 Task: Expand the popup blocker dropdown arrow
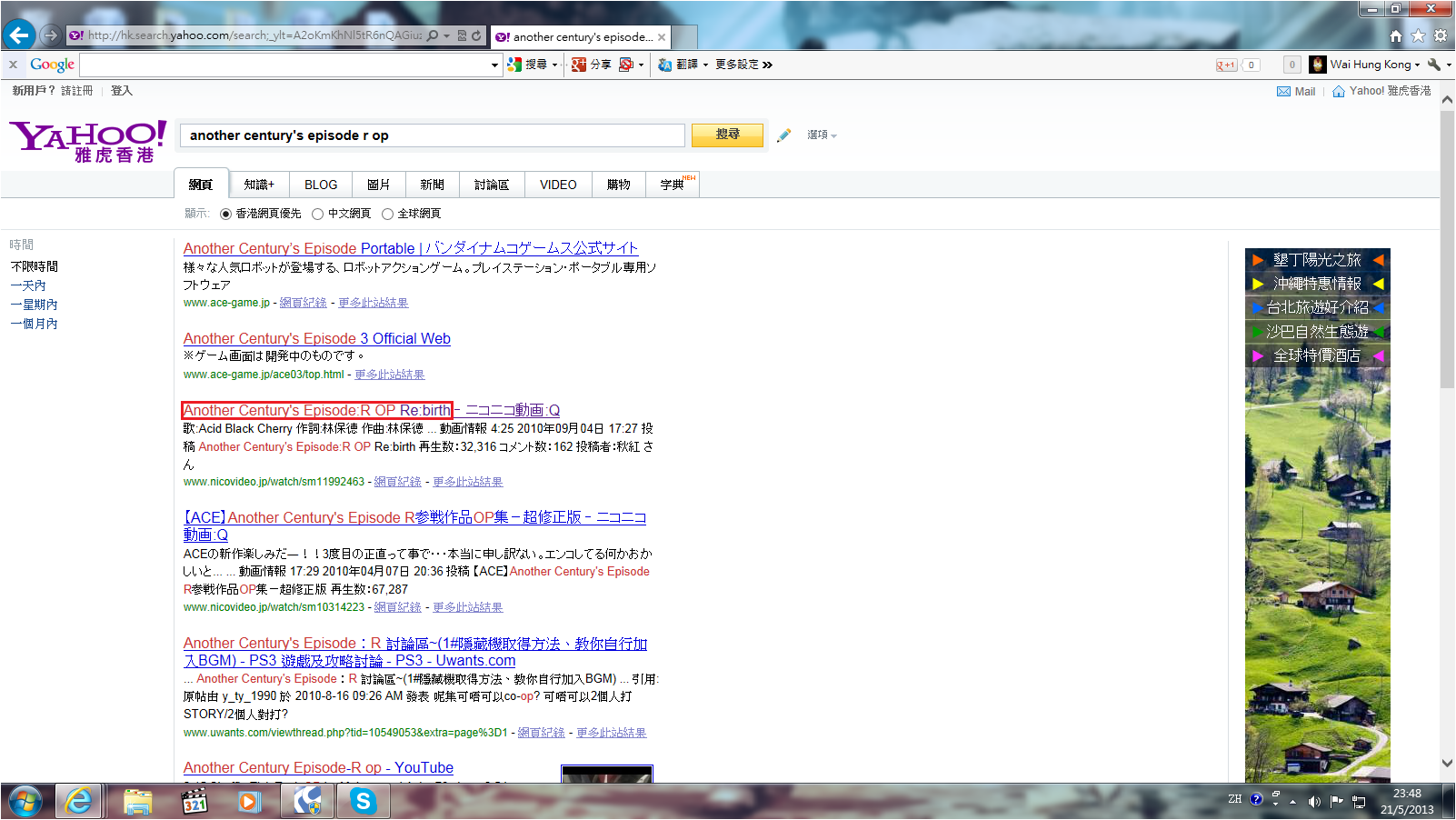click(x=641, y=65)
